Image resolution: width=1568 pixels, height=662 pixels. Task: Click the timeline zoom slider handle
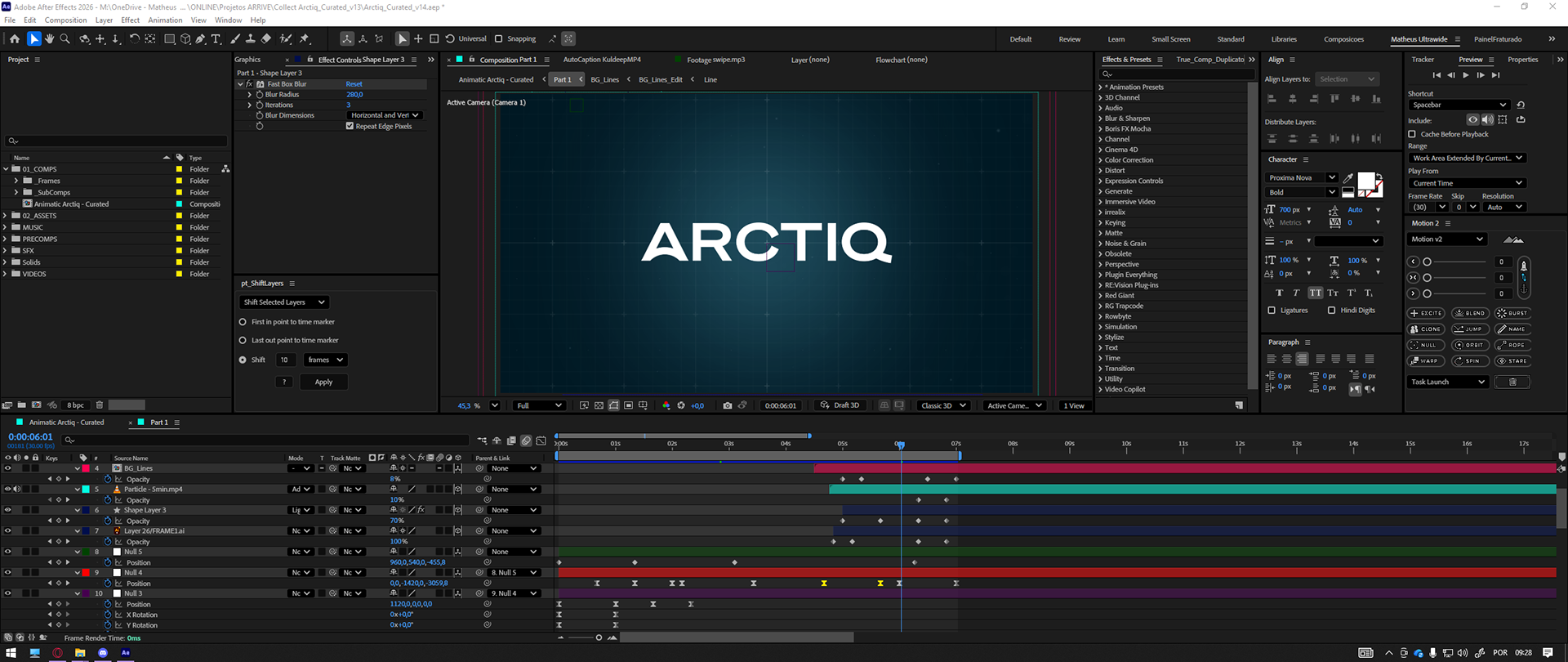(x=599, y=637)
